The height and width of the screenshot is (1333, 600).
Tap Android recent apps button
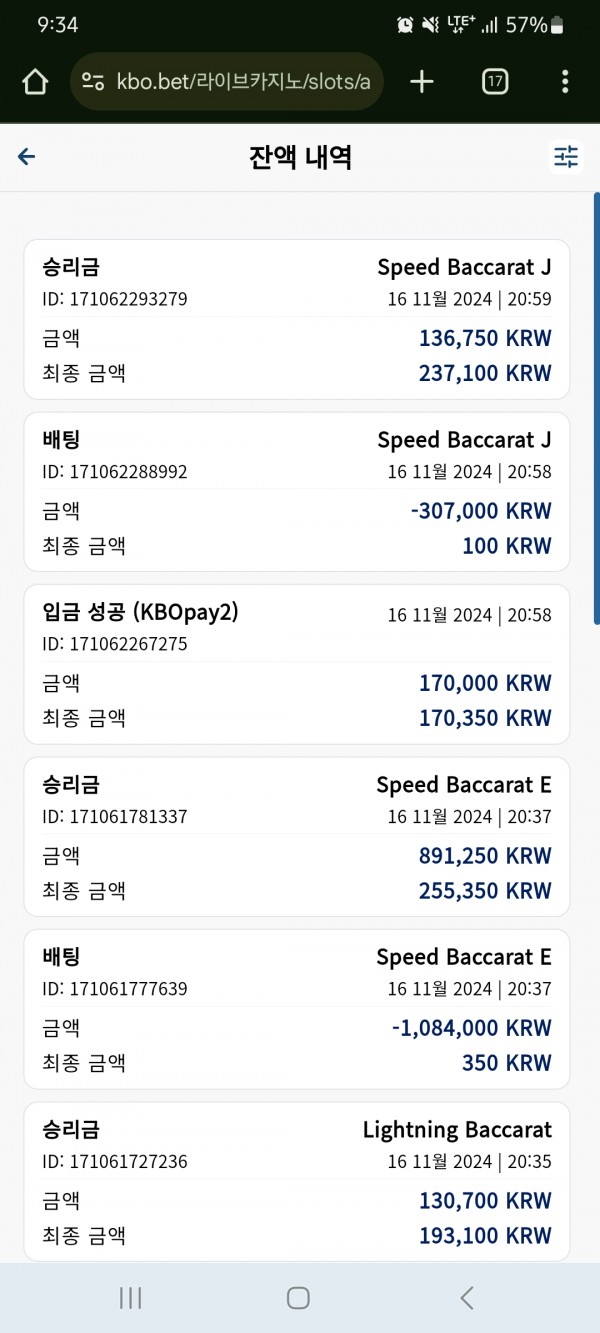130,1298
